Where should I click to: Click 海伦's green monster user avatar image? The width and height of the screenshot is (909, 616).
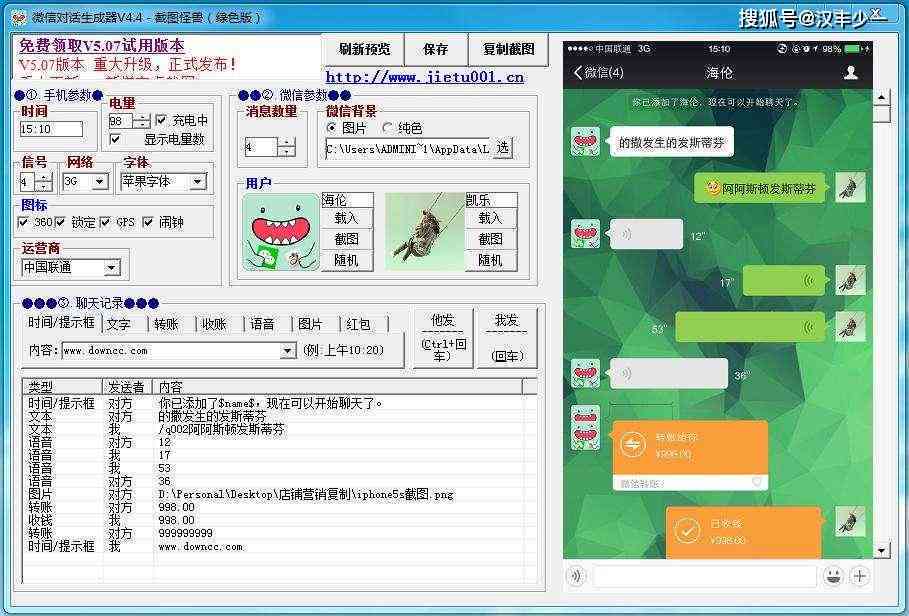pos(281,232)
